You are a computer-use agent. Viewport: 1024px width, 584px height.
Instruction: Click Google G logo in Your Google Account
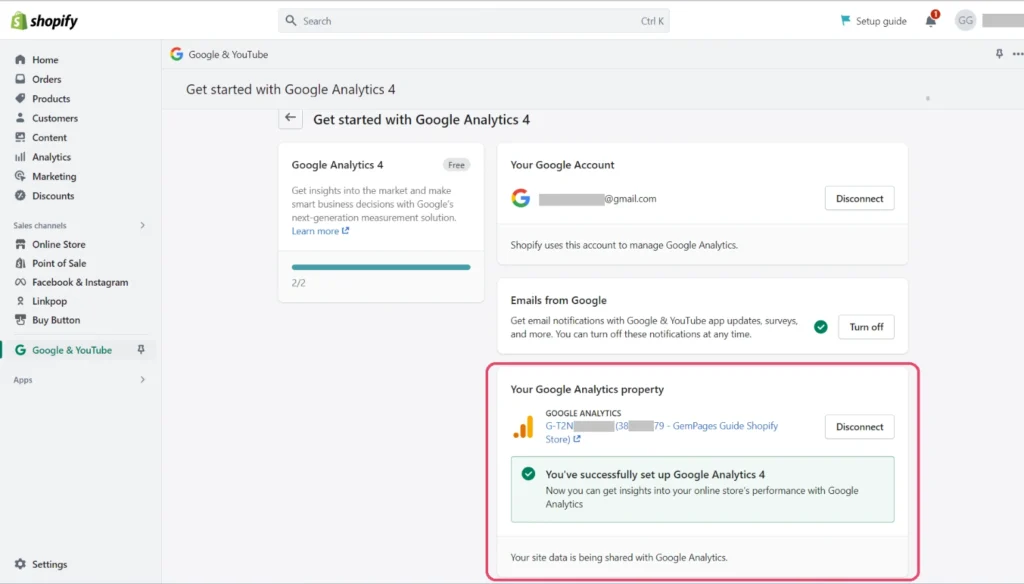pos(520,198)
